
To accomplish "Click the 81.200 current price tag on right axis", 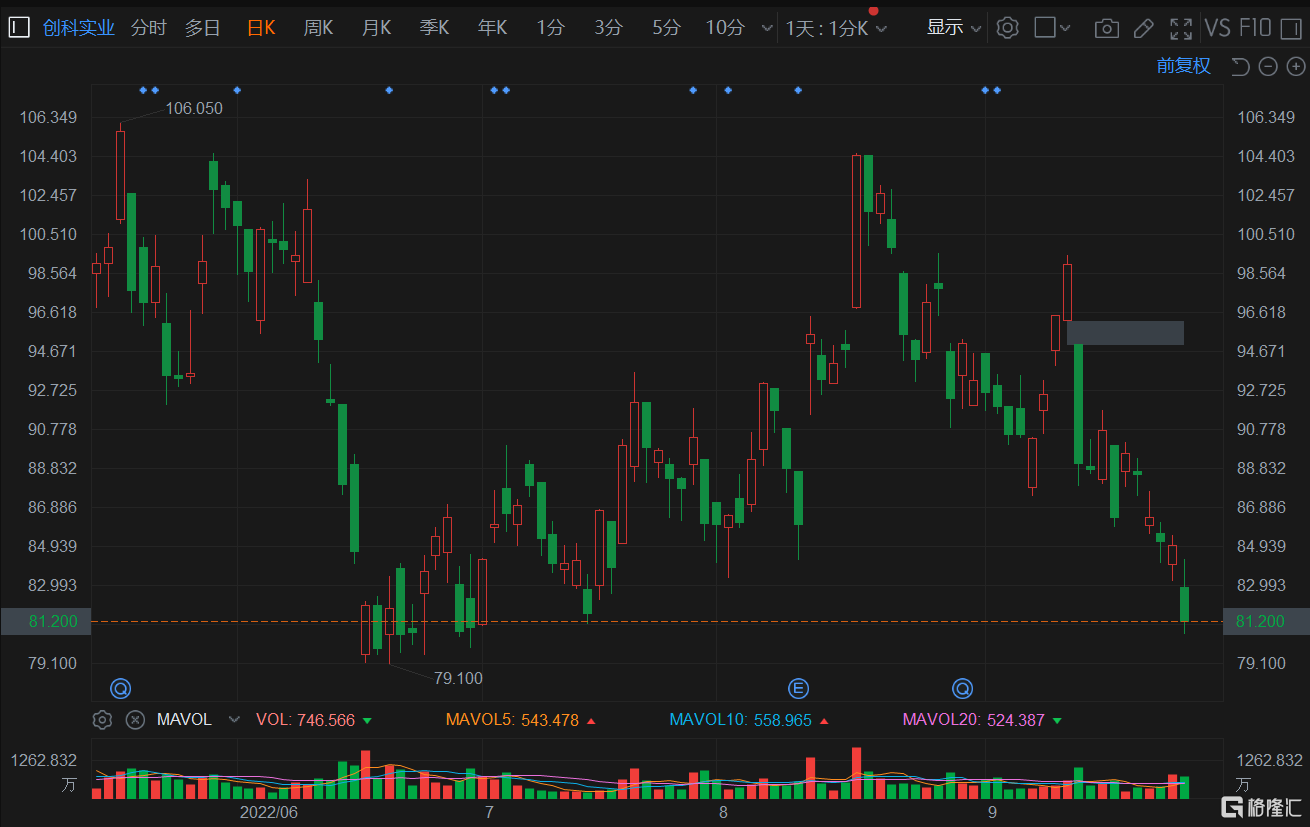I will (1266, 621).
